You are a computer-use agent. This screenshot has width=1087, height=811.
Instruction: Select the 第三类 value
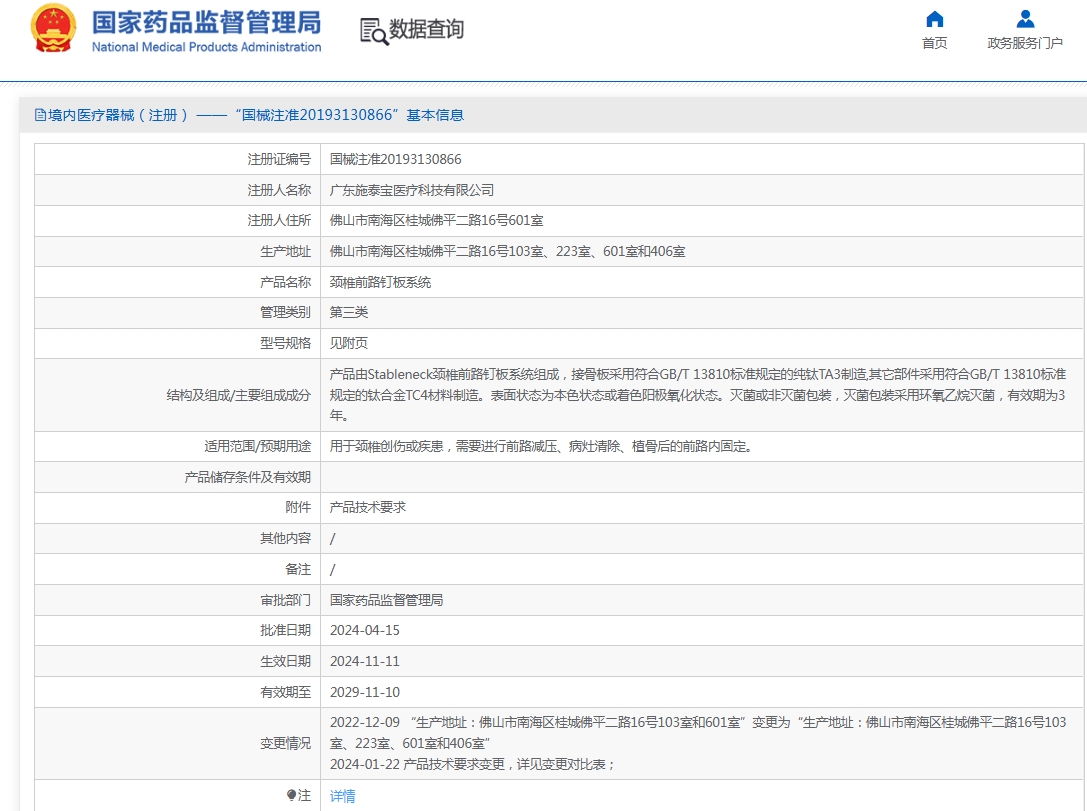(349, 313)
